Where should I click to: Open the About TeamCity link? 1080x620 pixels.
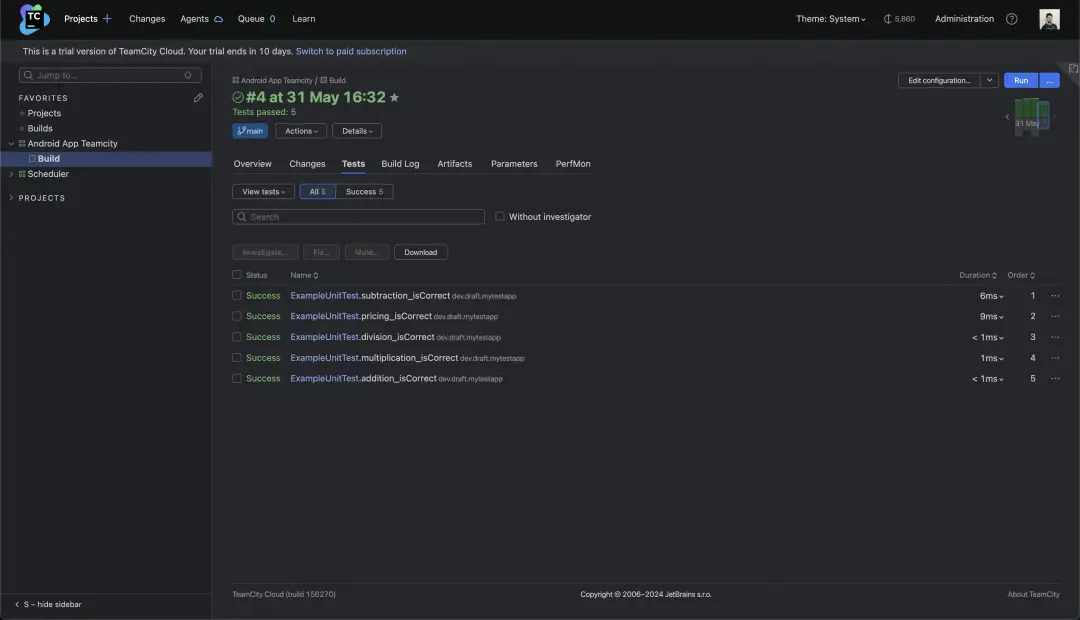click(1033, 595)
